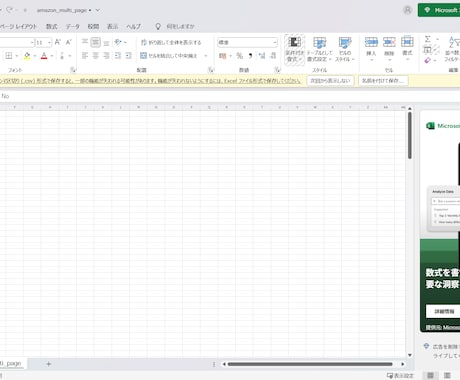Click the vertical scrollbar thumb
The height and width of the screenshot is (380, 460).
tap(410, 135)
